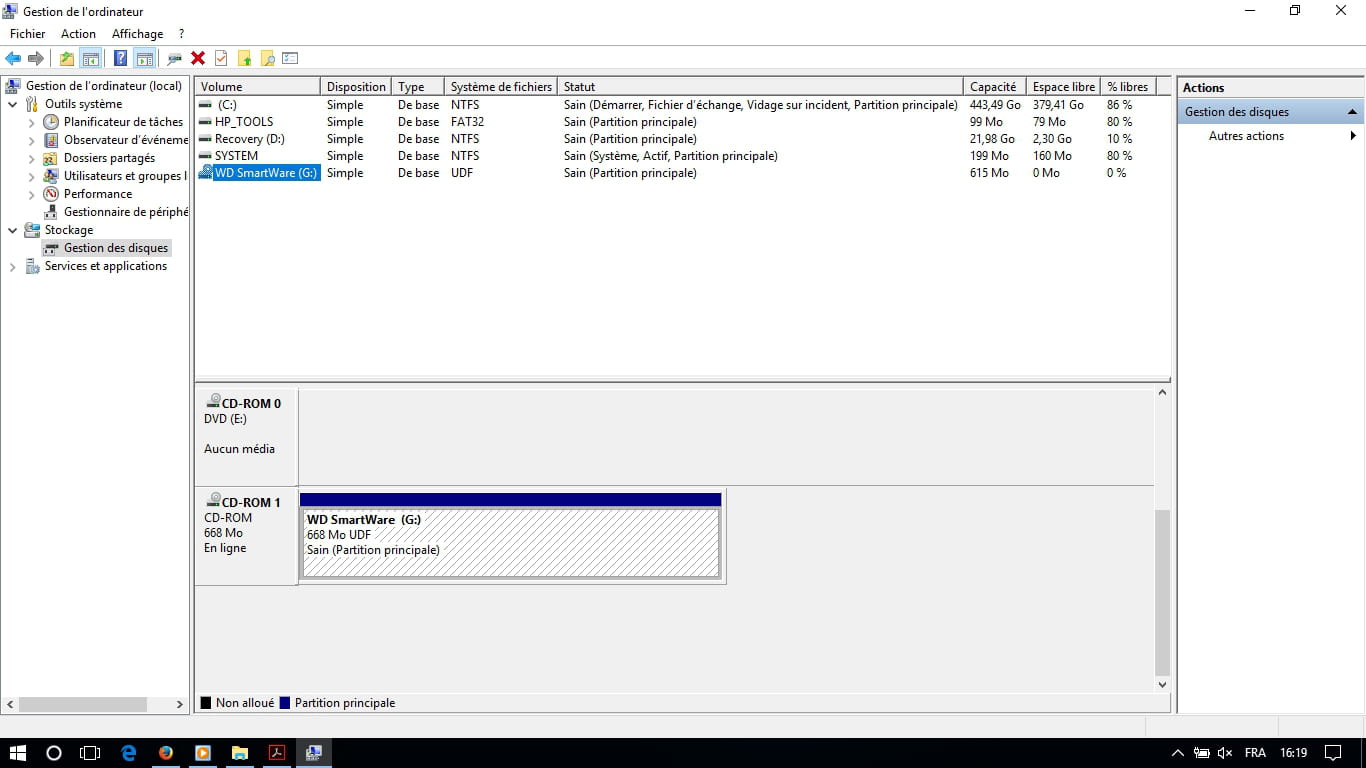Screen dimensions: 1366x768
Task: Sort by the Volume column header
Action: [x=257, y=87]
